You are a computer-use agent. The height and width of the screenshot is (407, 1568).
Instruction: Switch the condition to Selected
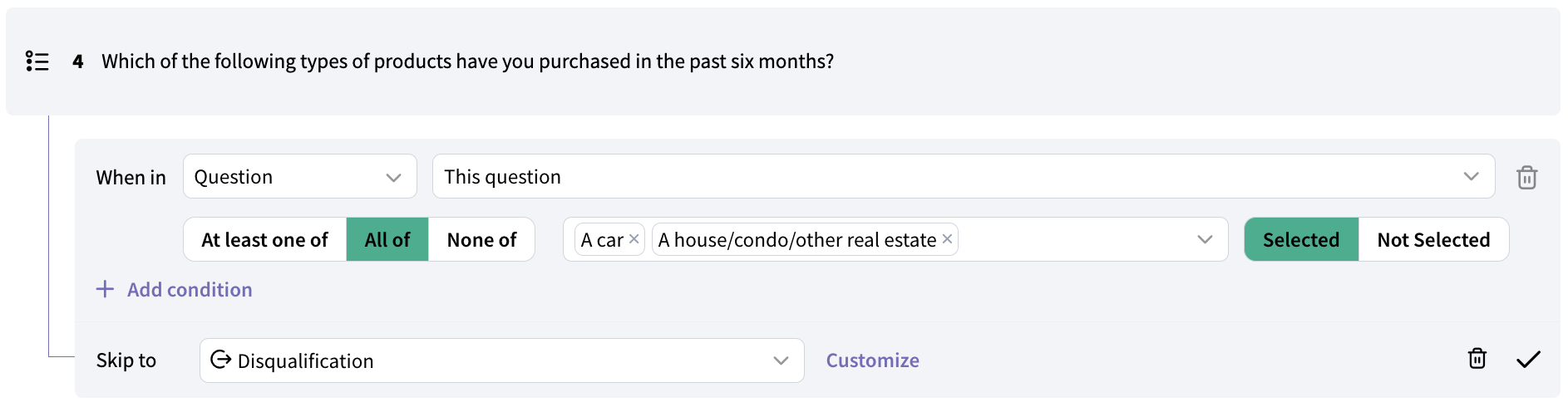pyautogui.click(x=1301, y=240)
